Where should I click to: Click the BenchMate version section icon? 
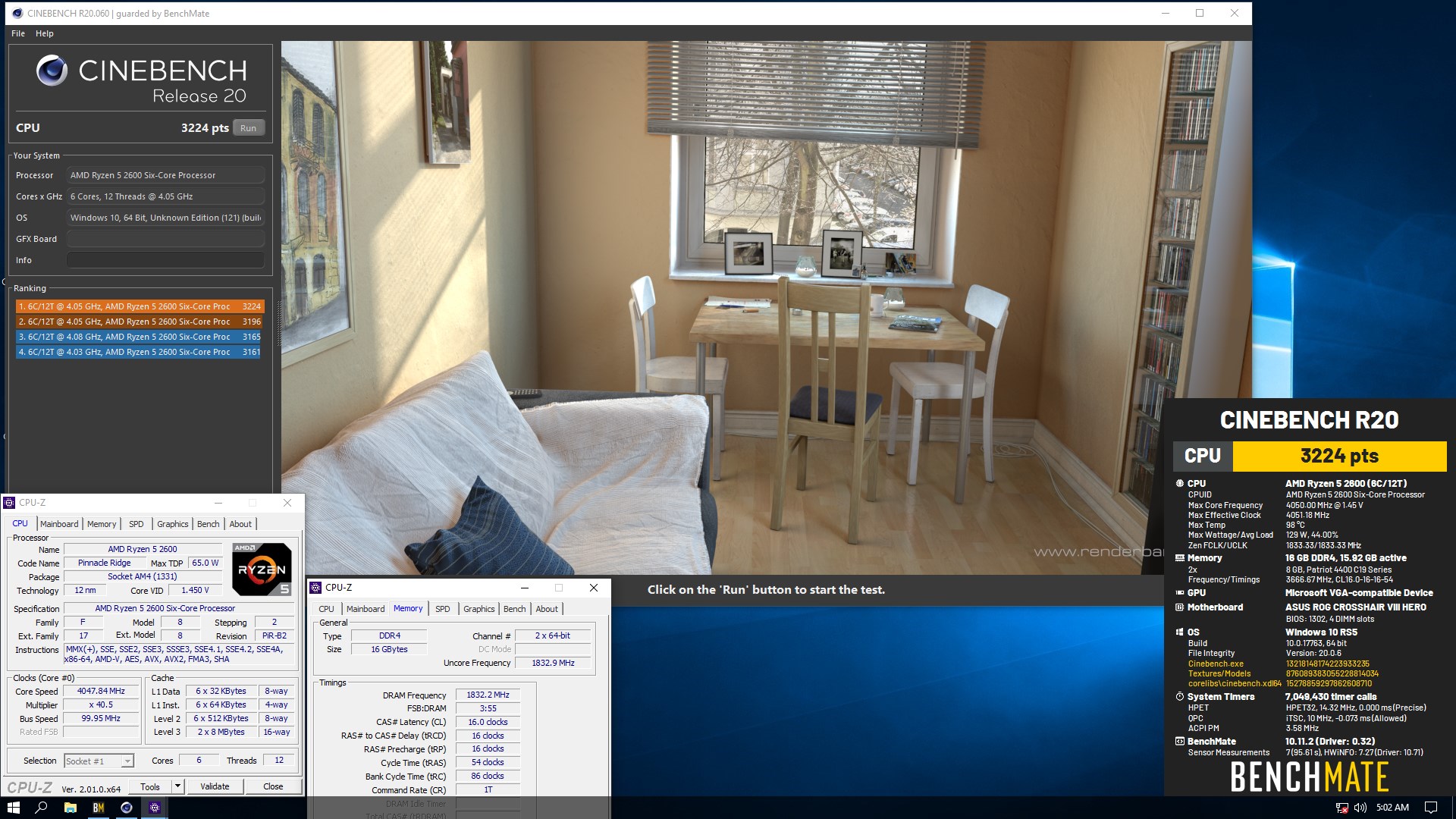coord(1179,742)
